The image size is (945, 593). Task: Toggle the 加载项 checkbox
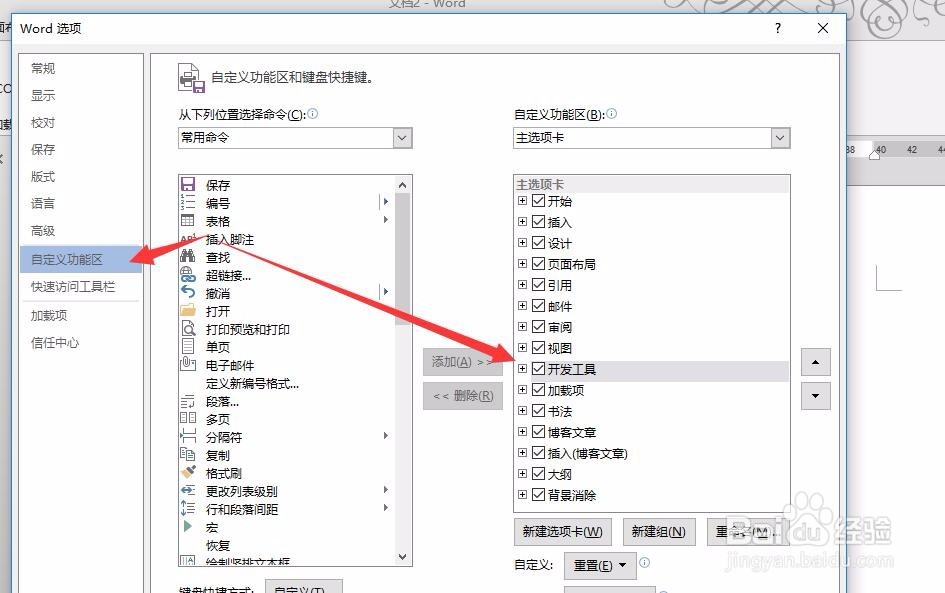[538, 389]
